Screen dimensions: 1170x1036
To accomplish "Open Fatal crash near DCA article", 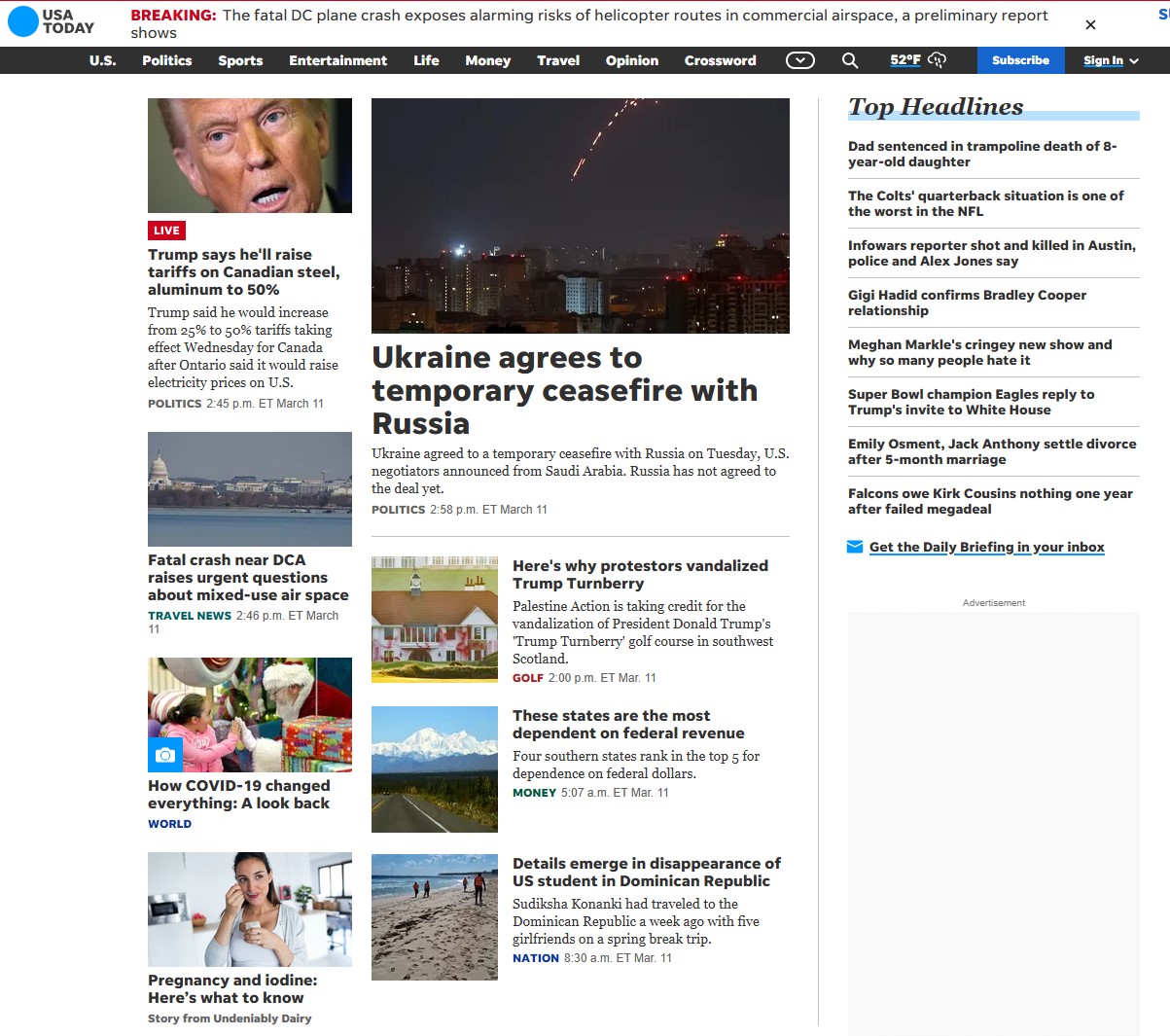I will pos(248,577).
